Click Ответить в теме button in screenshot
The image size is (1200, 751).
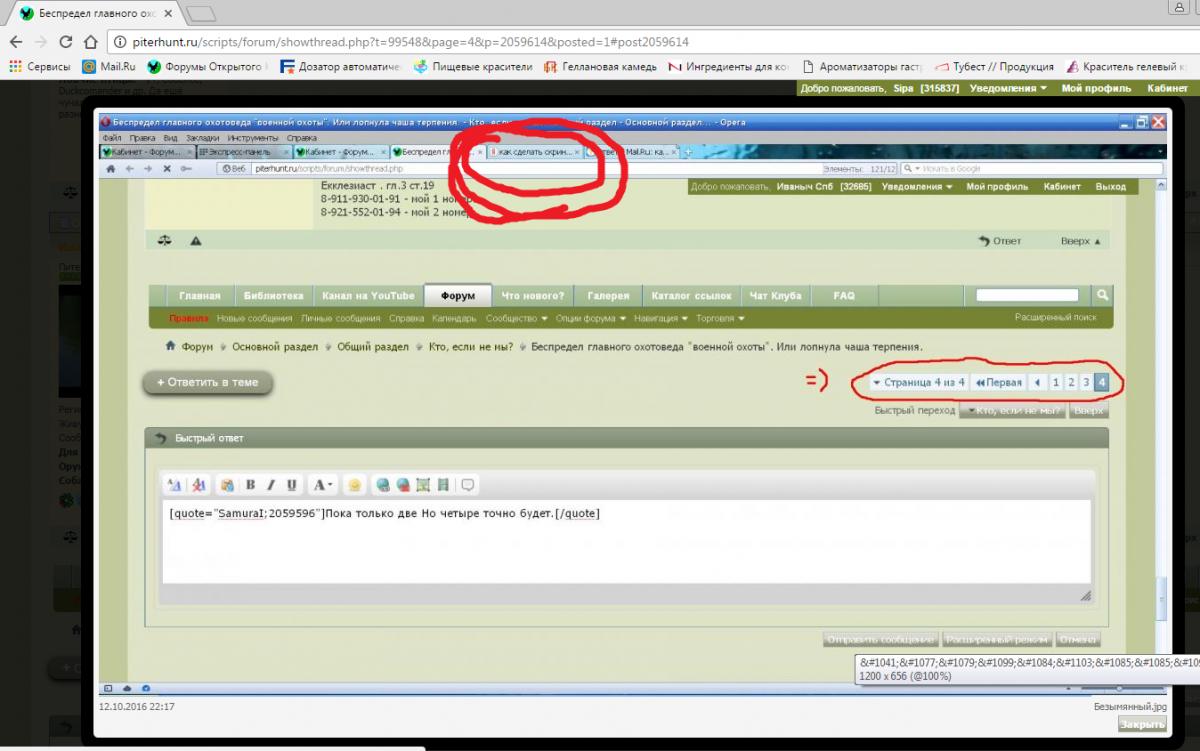click(207, 382)
